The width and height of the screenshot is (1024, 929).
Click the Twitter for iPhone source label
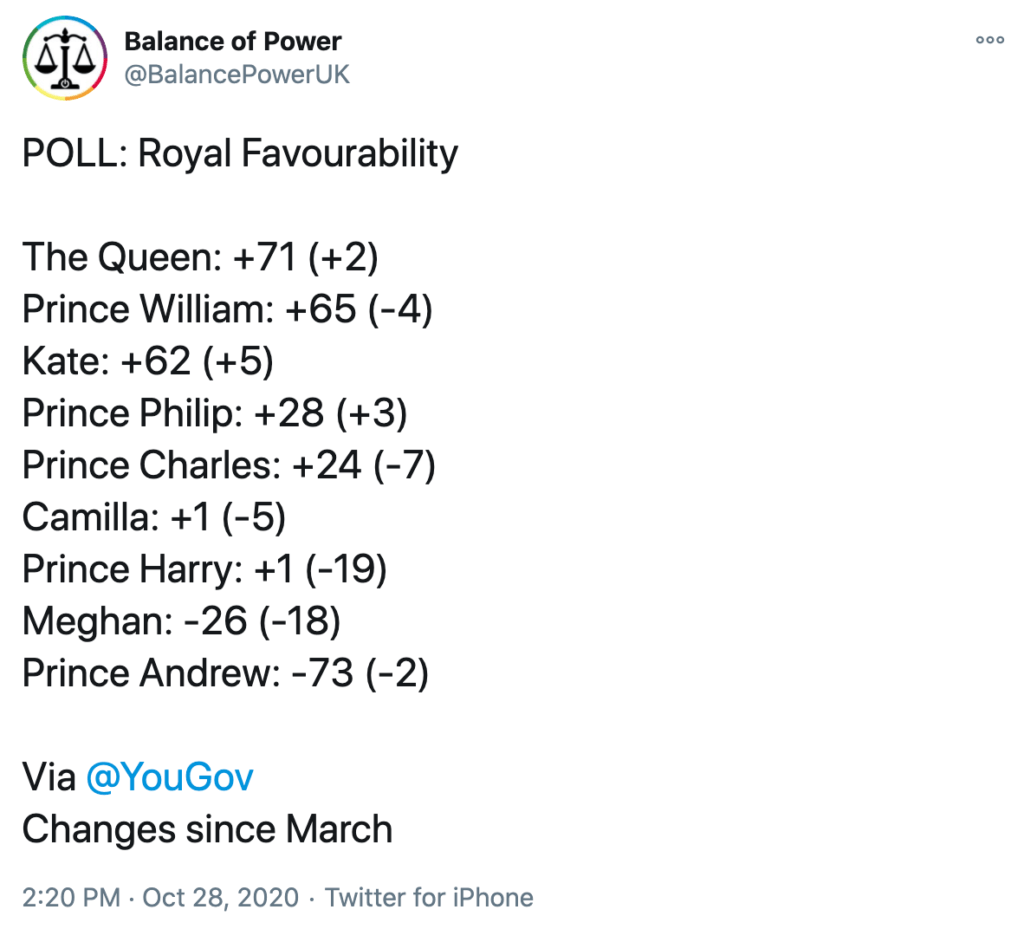coord(429,897)
